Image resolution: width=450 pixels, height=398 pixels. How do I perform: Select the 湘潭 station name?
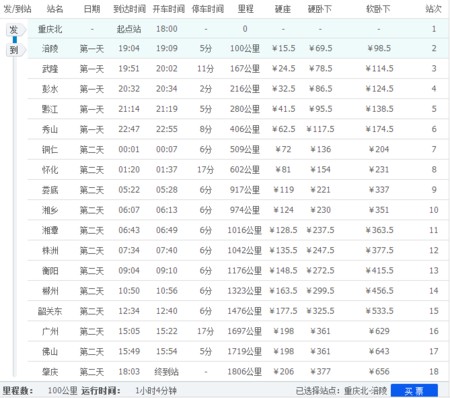tap(50, 230)
